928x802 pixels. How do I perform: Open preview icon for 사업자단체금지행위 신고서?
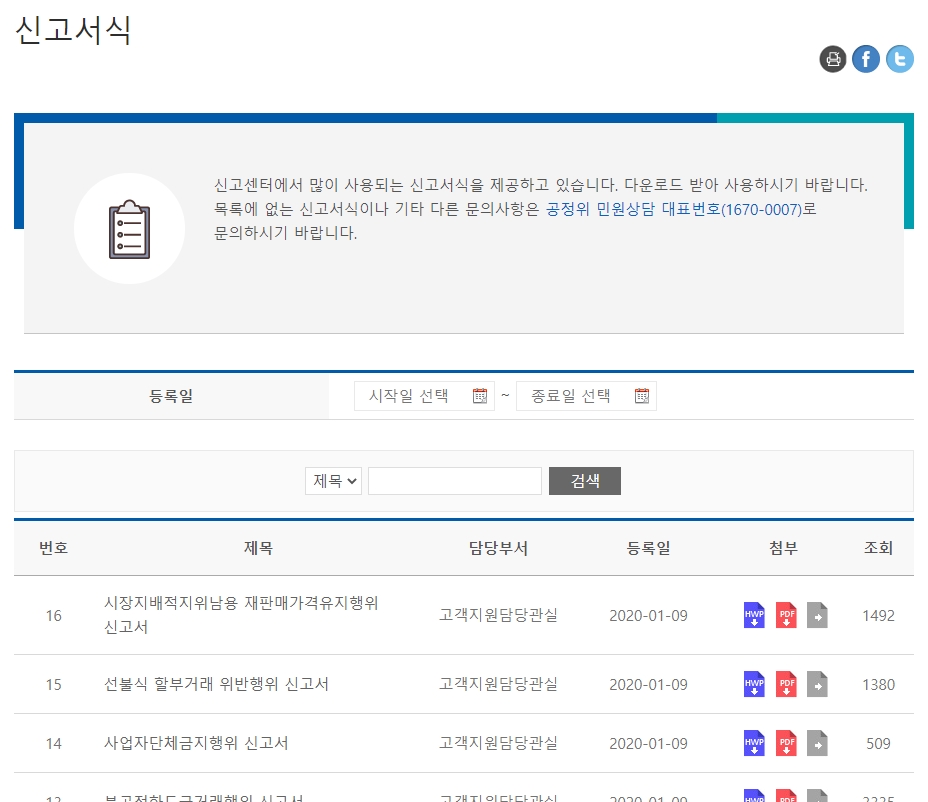point(817,743)
